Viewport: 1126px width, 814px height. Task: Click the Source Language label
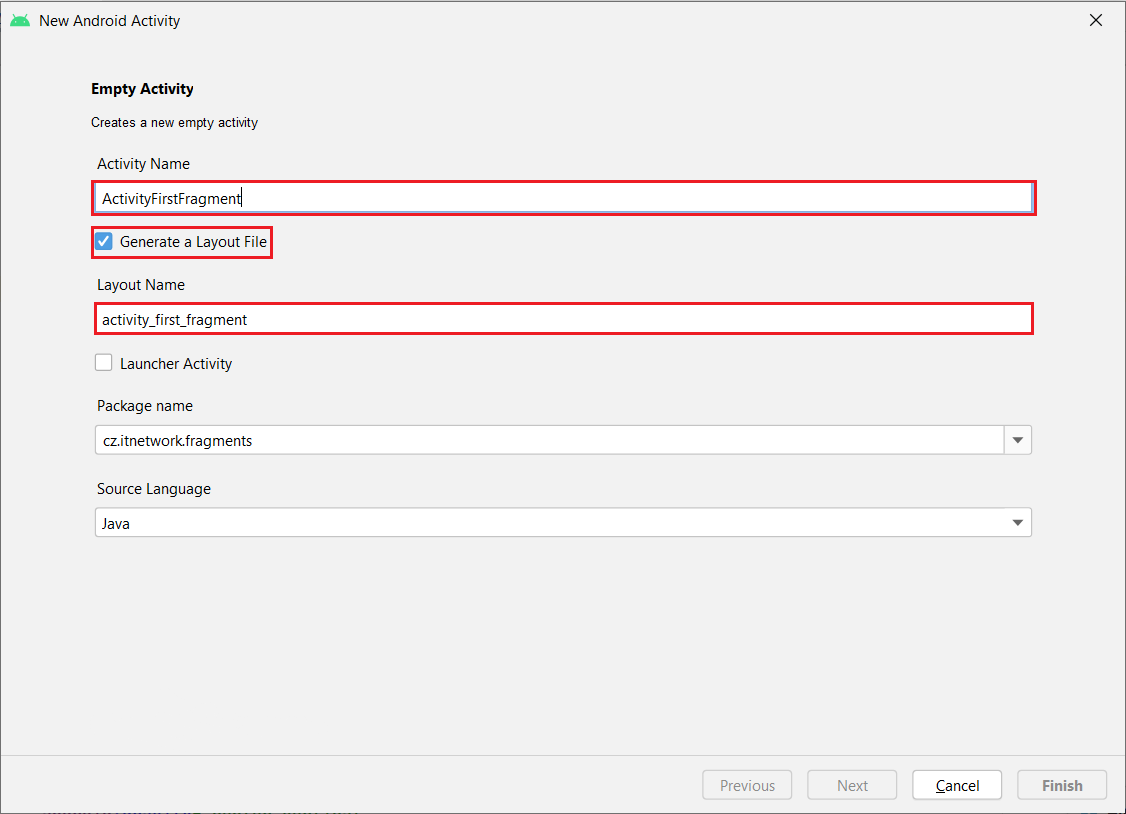point(154,489)
